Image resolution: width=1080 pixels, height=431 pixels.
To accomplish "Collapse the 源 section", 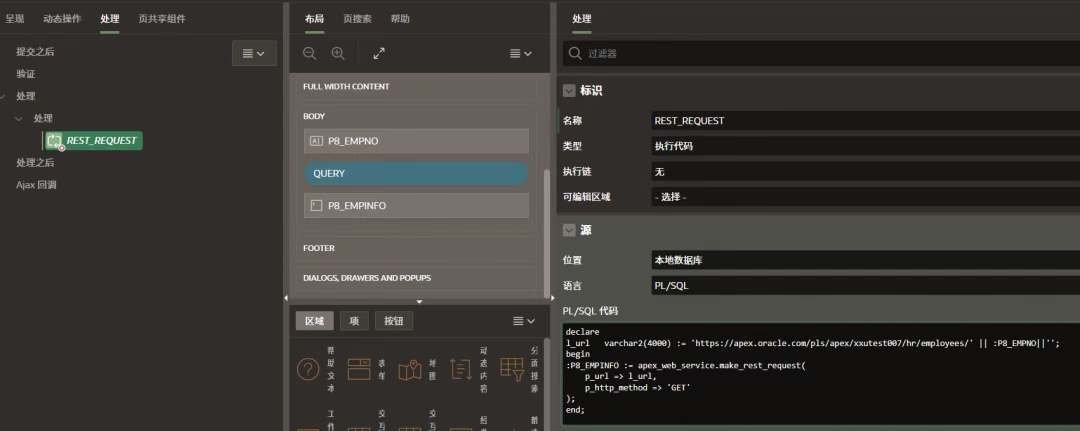I will pos(569,230).
